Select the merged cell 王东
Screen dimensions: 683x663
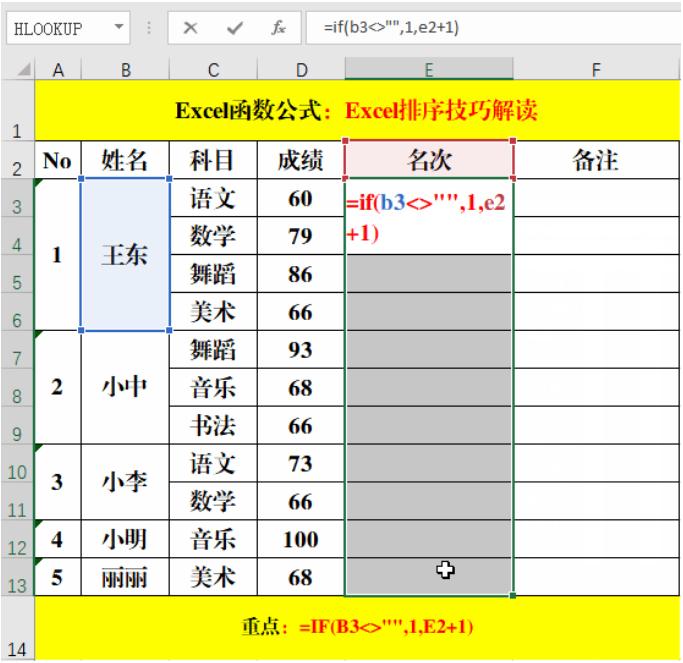[x=125, y=255]
